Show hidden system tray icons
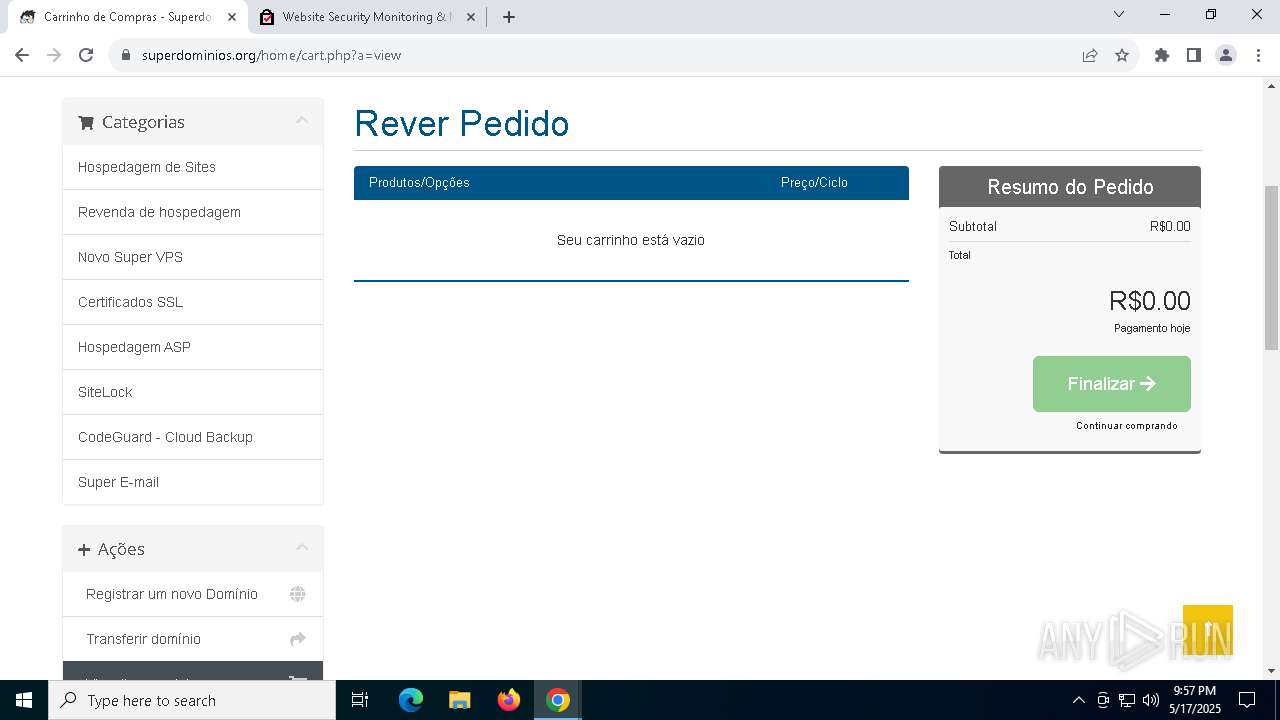 click(1078, 700)
